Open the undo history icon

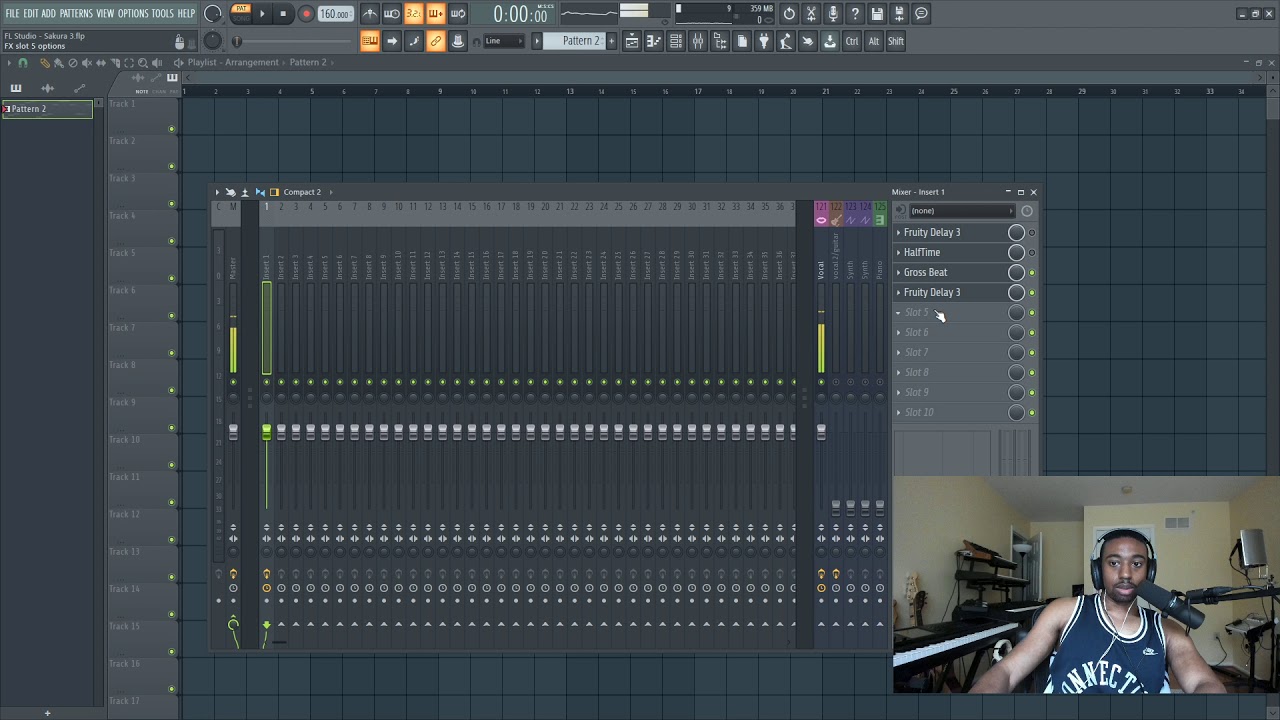point(789,14)
